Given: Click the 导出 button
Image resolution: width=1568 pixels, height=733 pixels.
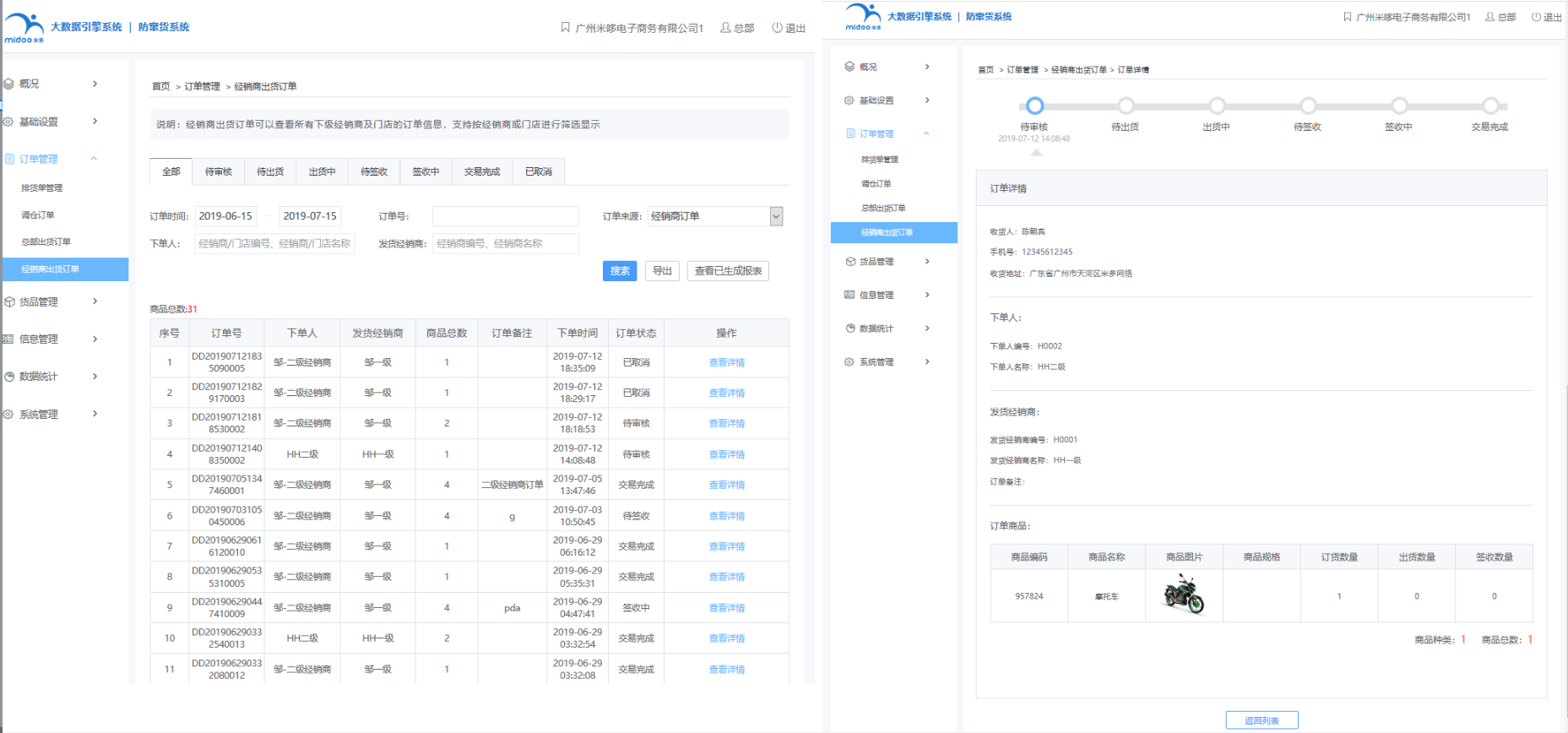Looking at the screenshot, I should [663, 271].
